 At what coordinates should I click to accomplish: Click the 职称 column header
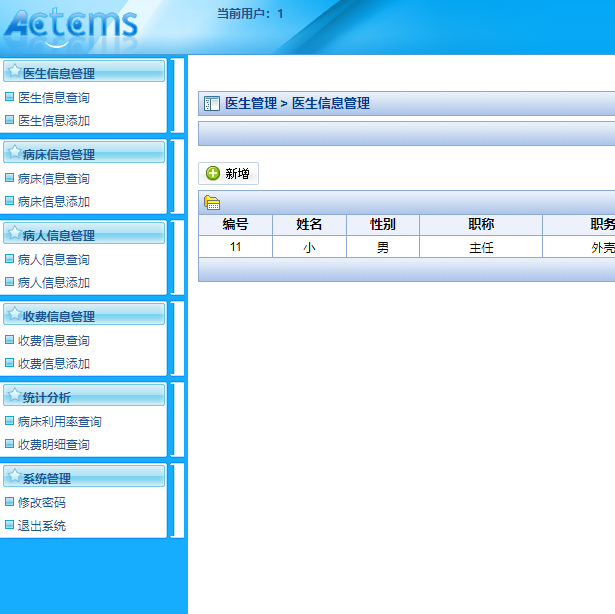pyautogui.click(x=481, y=224)
